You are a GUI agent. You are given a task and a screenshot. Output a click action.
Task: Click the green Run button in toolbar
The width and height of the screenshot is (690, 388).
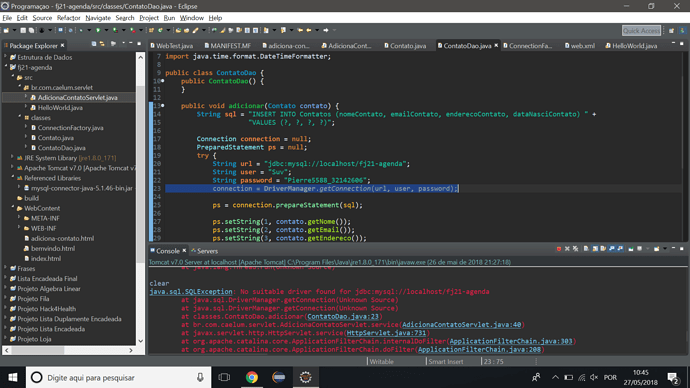(98, 30)
